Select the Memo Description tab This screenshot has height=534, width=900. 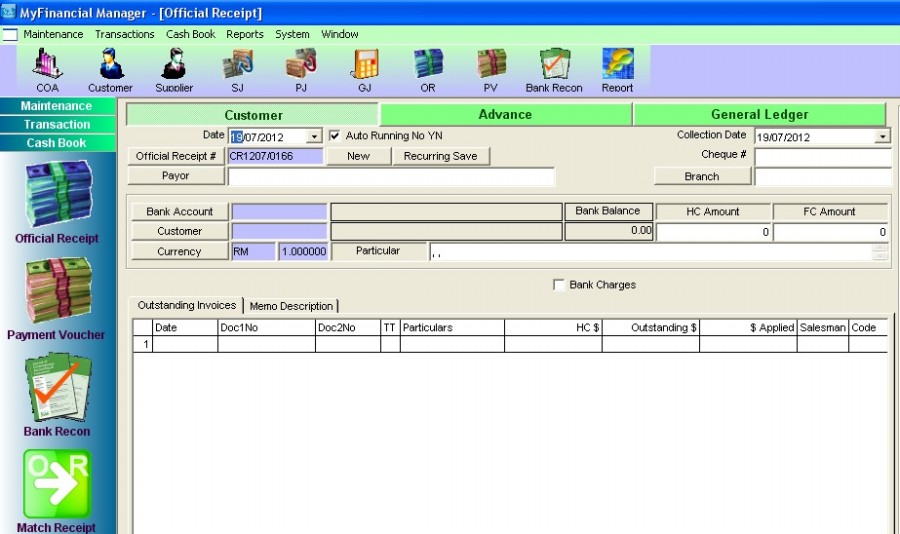tap(291, 306)
